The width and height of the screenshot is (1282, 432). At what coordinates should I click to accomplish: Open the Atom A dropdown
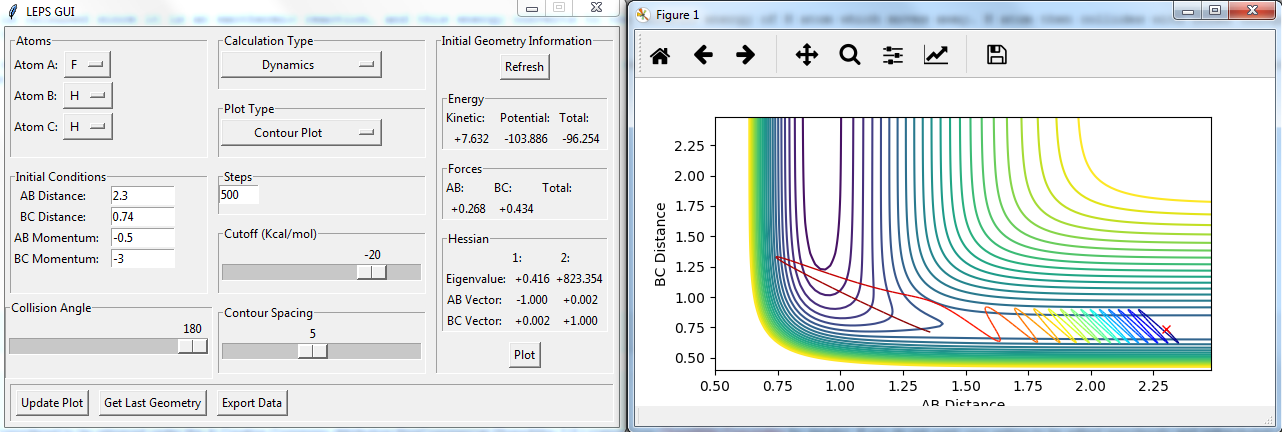(87, 65)
